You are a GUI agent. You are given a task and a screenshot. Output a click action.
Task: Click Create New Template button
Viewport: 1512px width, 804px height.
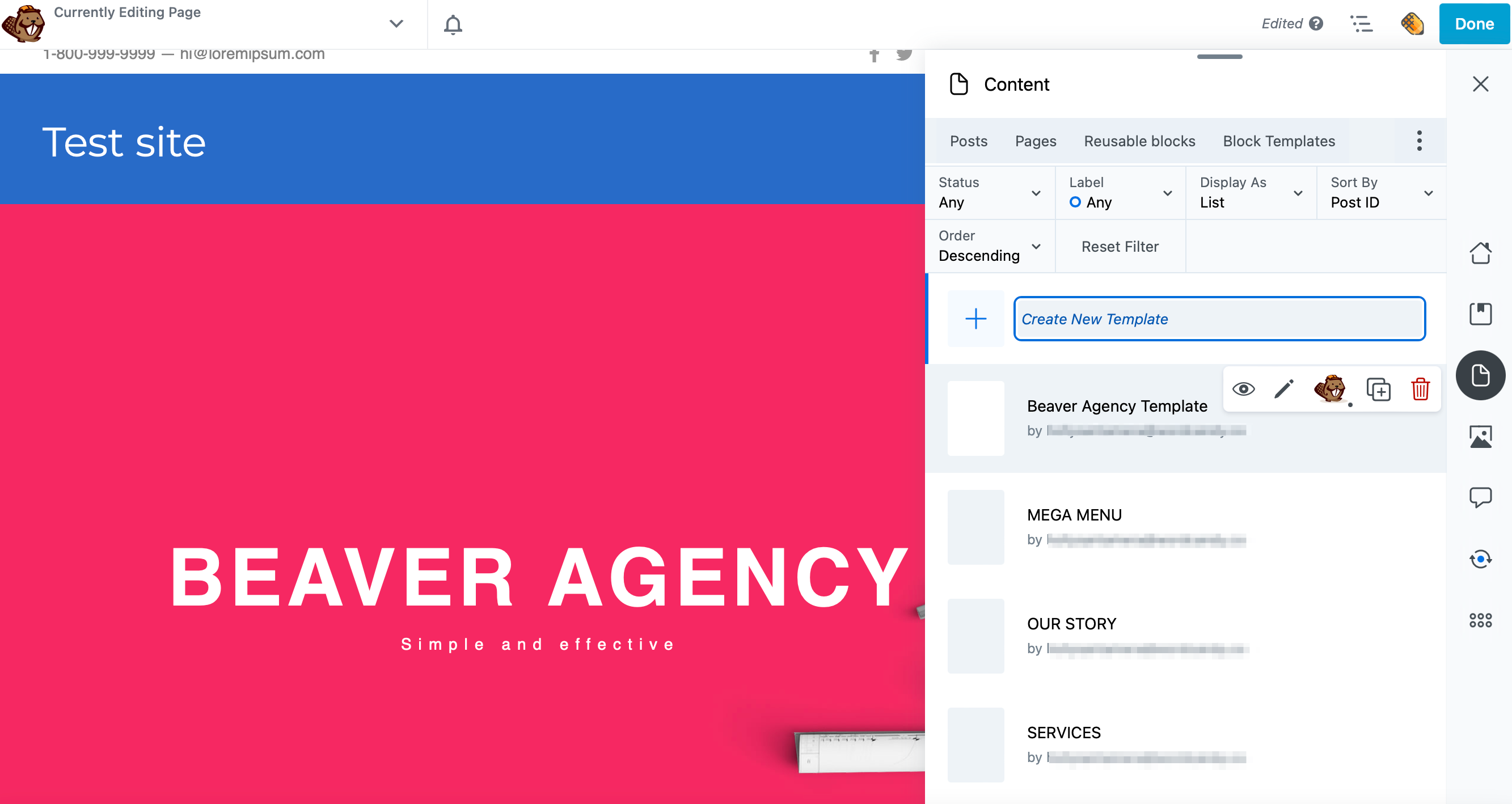(1219, 319)
